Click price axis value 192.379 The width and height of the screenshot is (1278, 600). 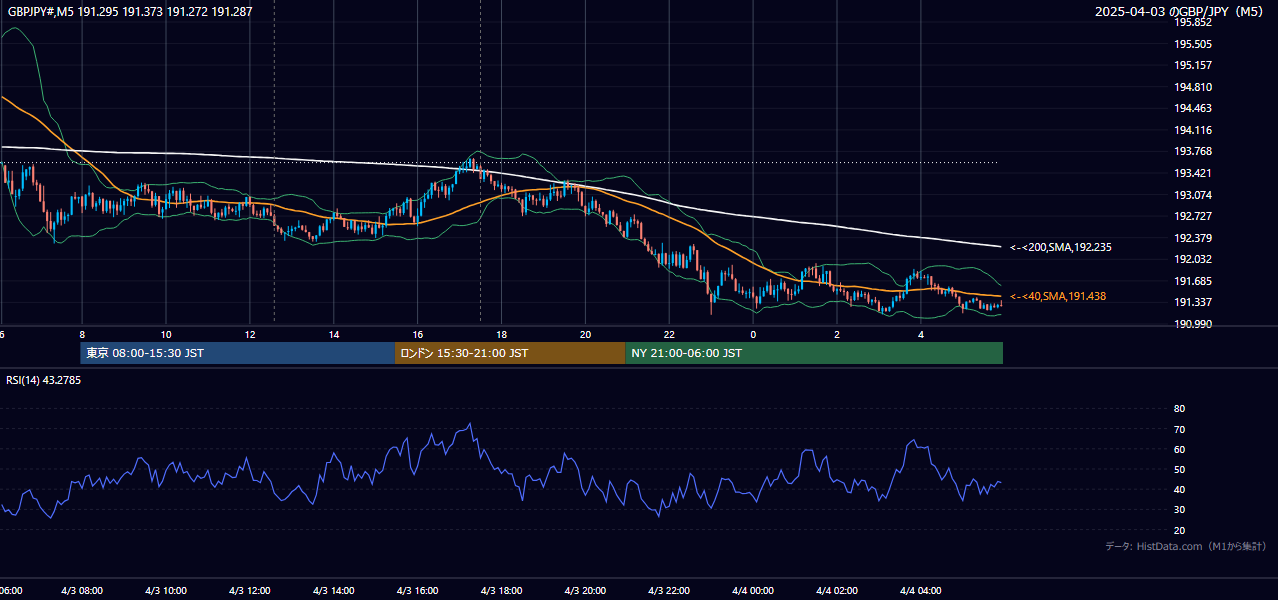tap(1193, 238)
